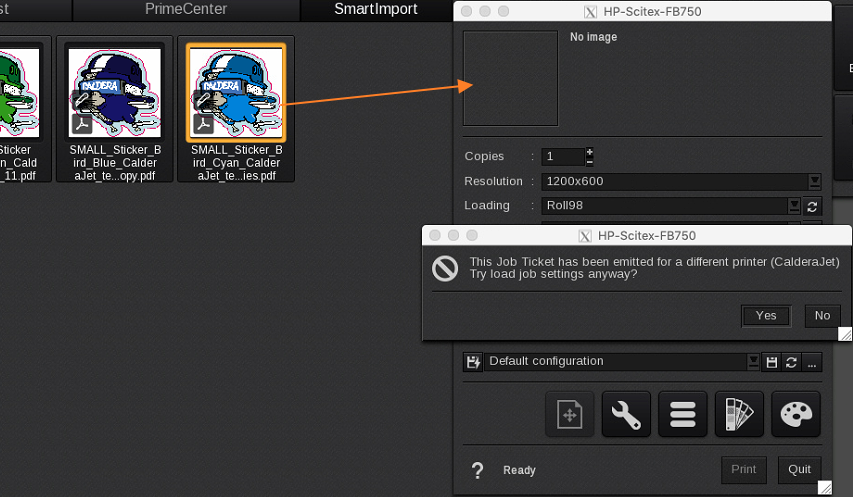The height and width of the screenshot is (497, 853).
Task: Refresh the Loading media list
Action: coord(813,206)
